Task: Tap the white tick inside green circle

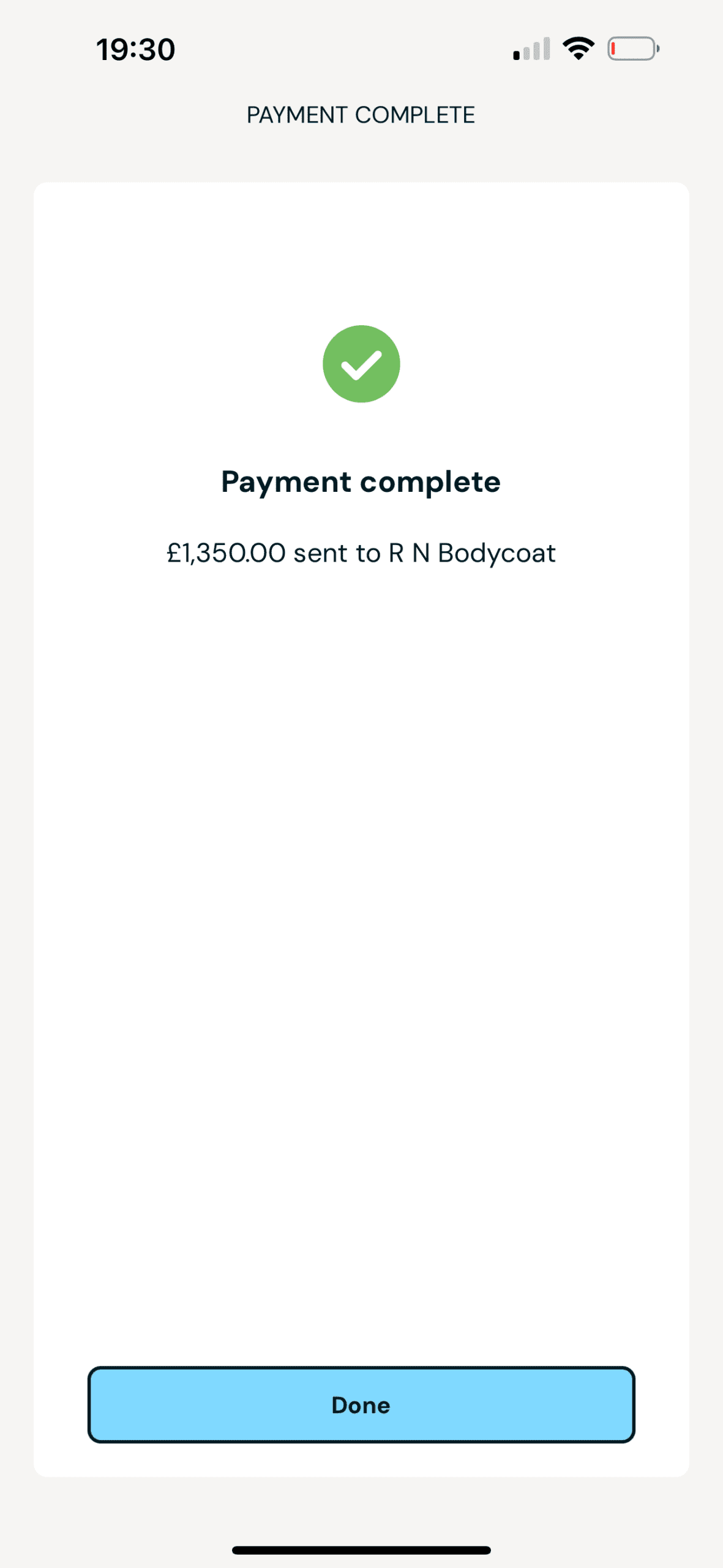Action: click(x=361, y=365)
